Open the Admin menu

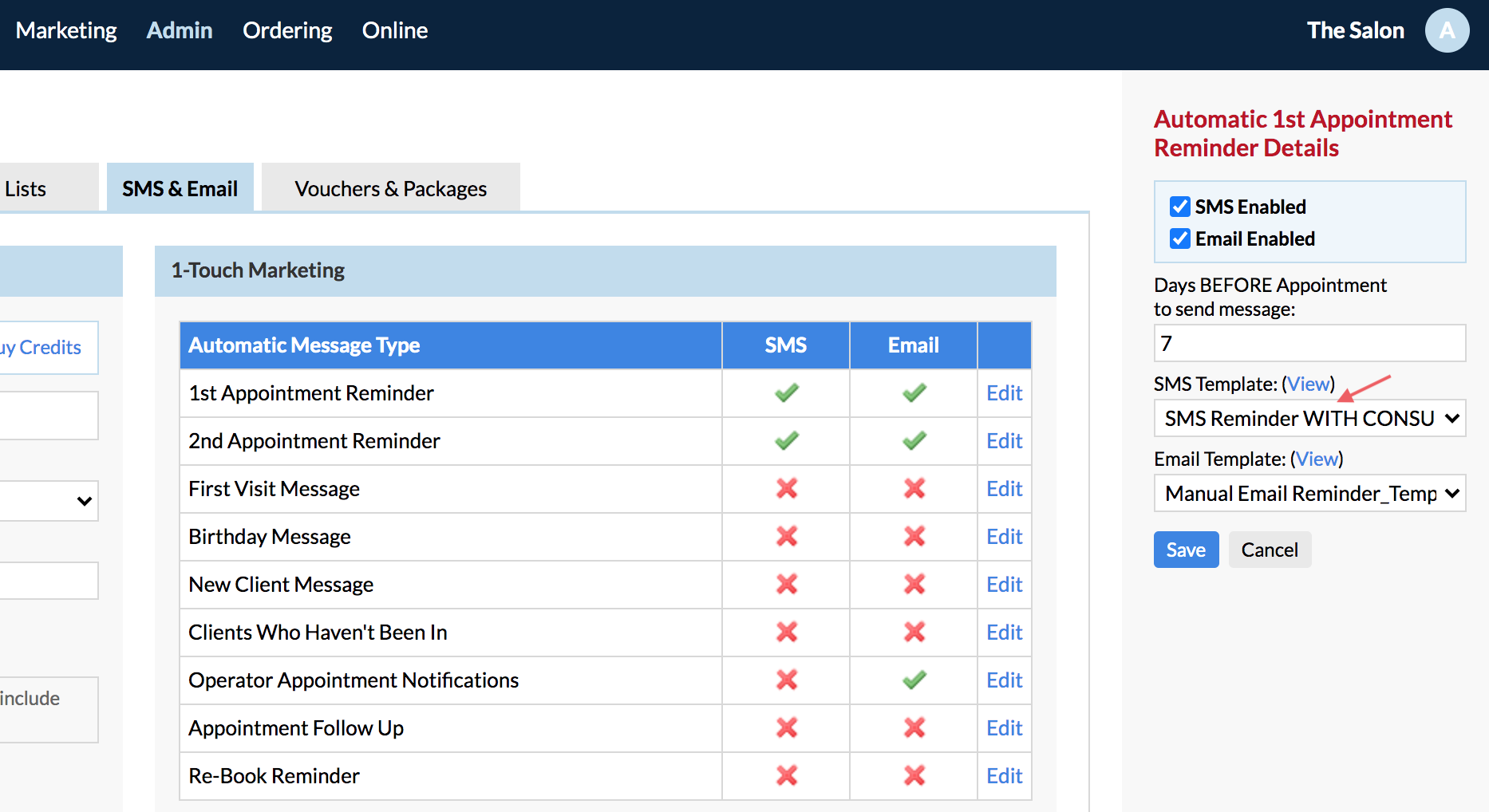[180, 30]
